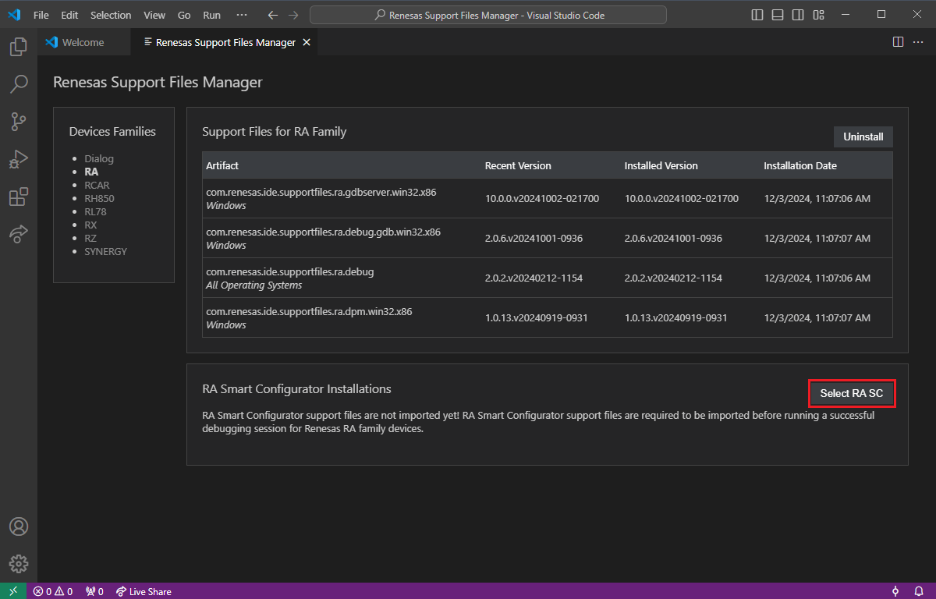Toggle the Primary Side Bar layout icon
Image resolution: width=936 pixels, height=599 pixels.
[x=758, y=15]
